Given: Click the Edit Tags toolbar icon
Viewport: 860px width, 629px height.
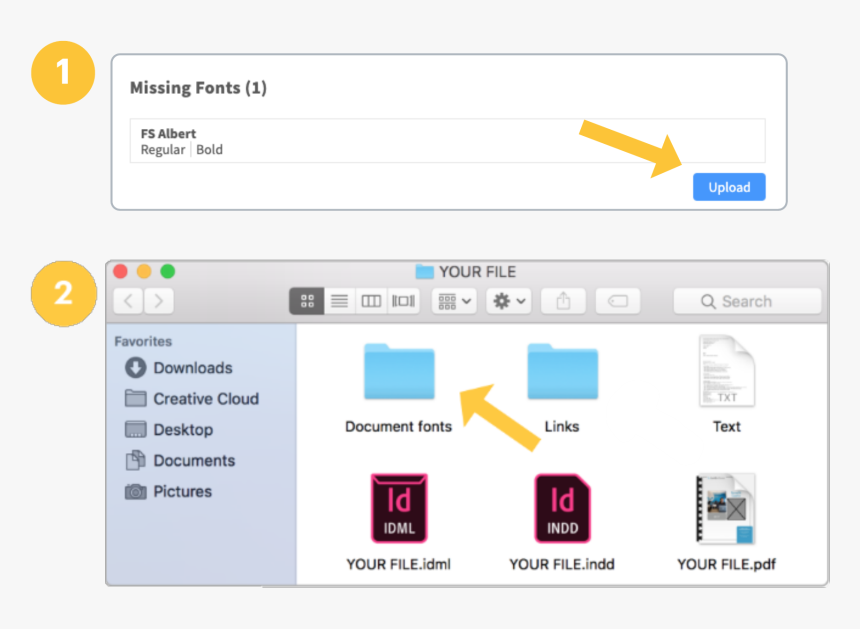Looking at the screenshot, I should pyautogui.click(x=618, y=301).
